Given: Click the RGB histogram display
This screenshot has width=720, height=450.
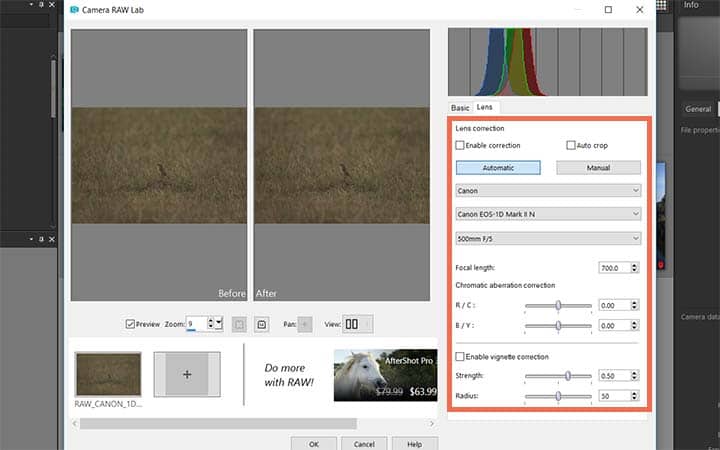Looking at the screenshot, I should pyautogui.click(x=548, y=62).
